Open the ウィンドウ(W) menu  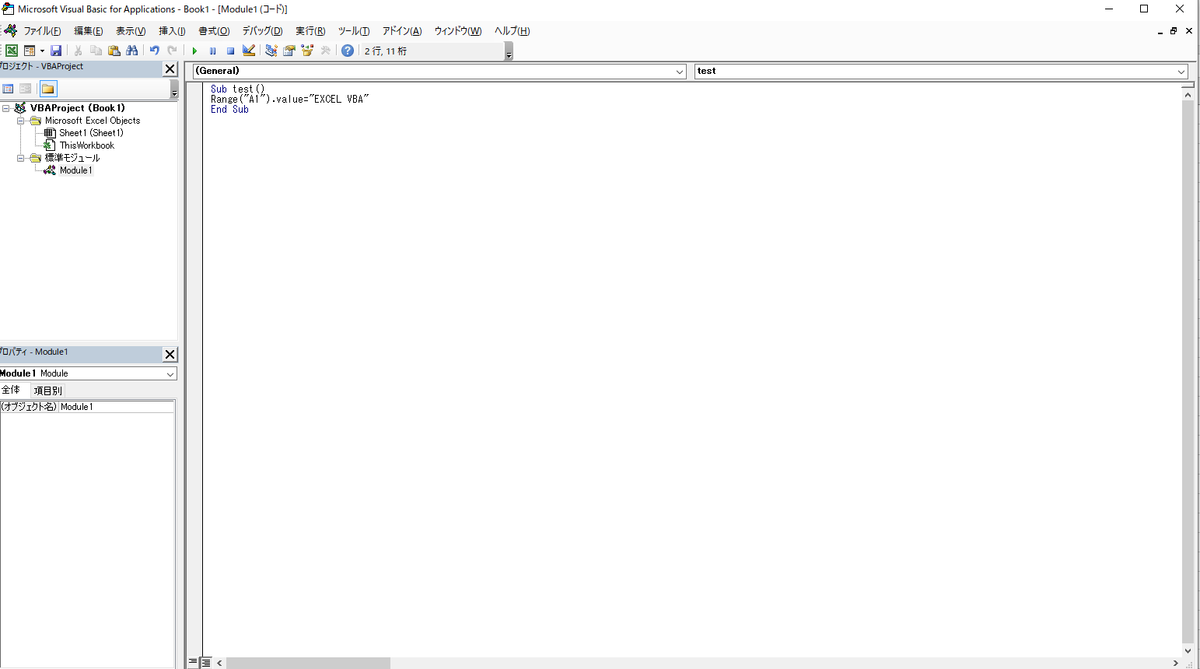(x=458, y=31)
